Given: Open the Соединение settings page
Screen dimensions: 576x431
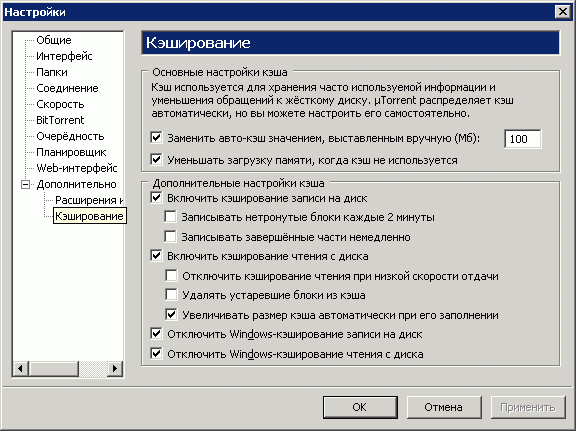Looking at the screenshot, I should [x=67, y=88].
